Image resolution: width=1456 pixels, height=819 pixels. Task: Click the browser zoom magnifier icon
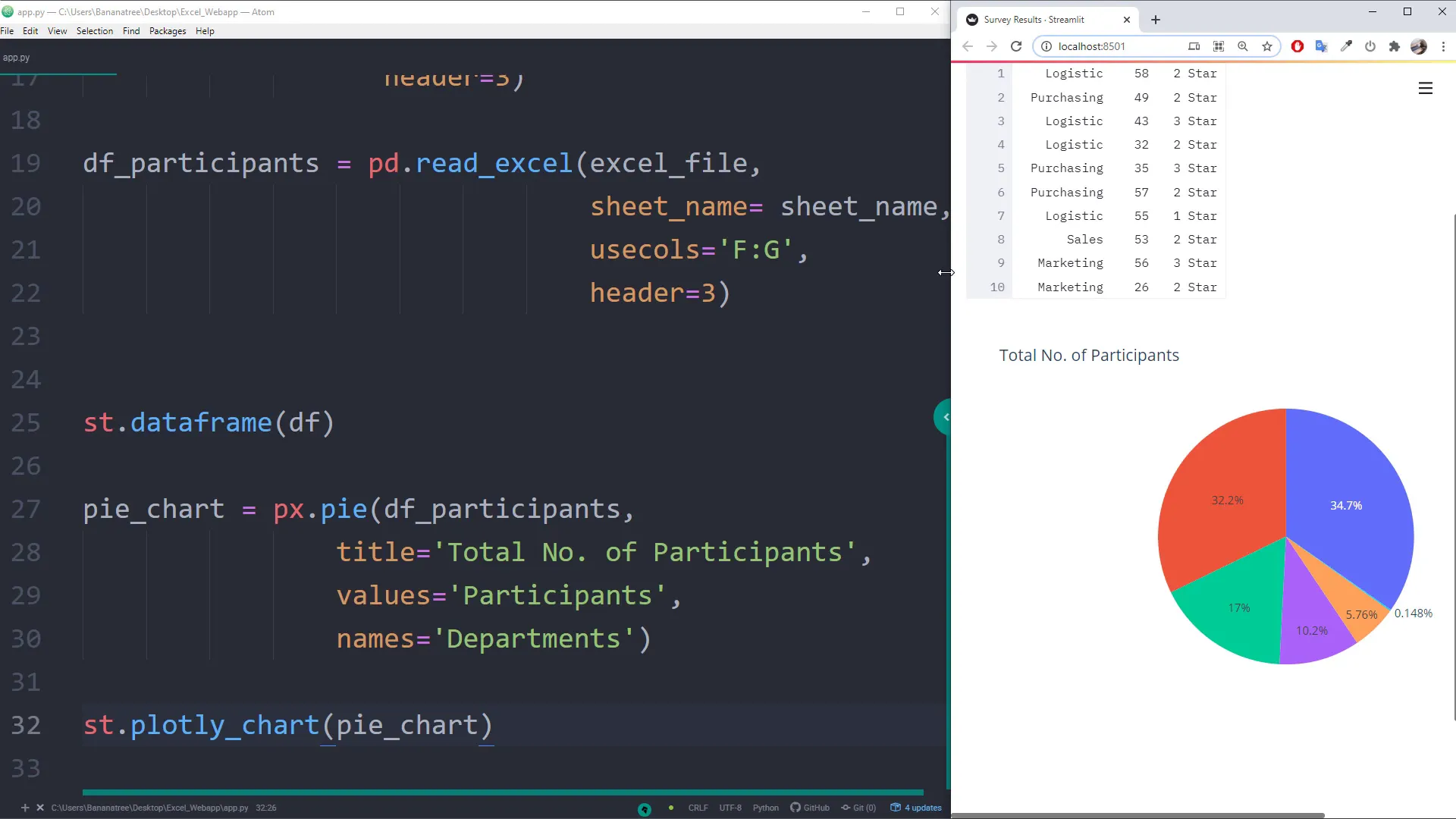tap(1242, 46)
